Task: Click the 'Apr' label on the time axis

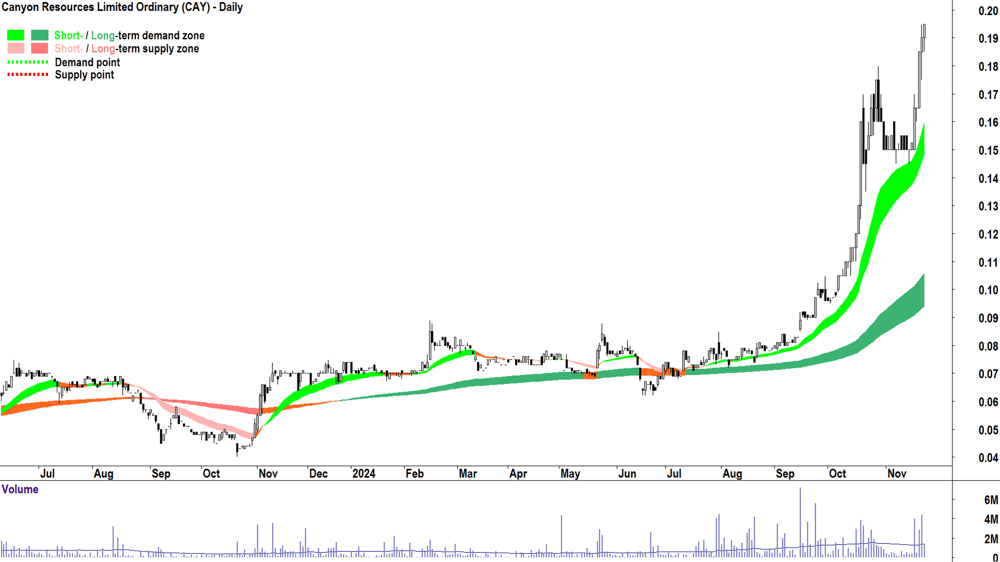Action: point(518,474)
